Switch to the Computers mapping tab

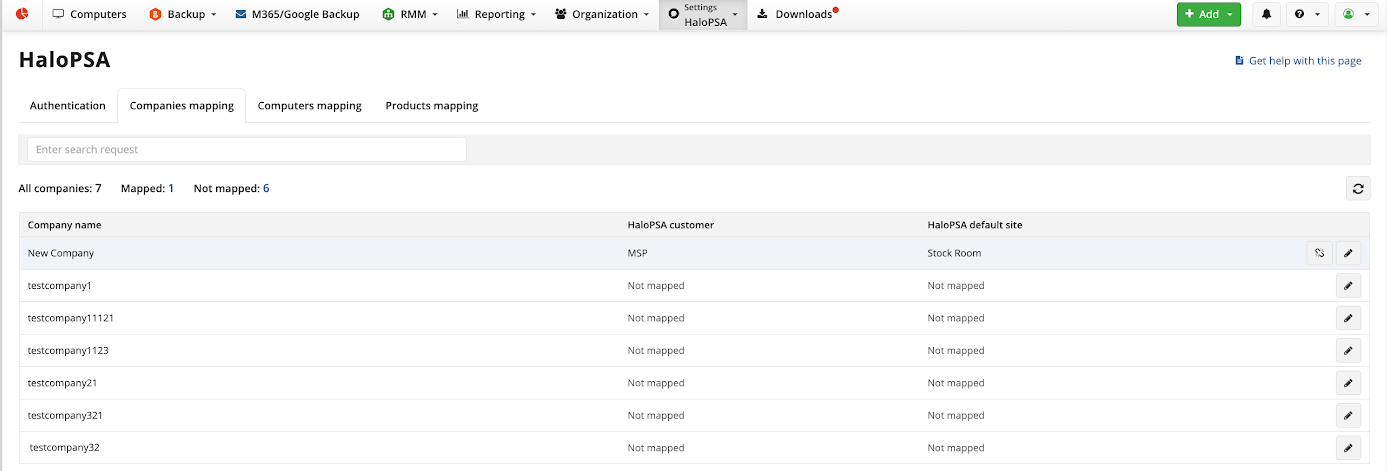pos(310,106)
